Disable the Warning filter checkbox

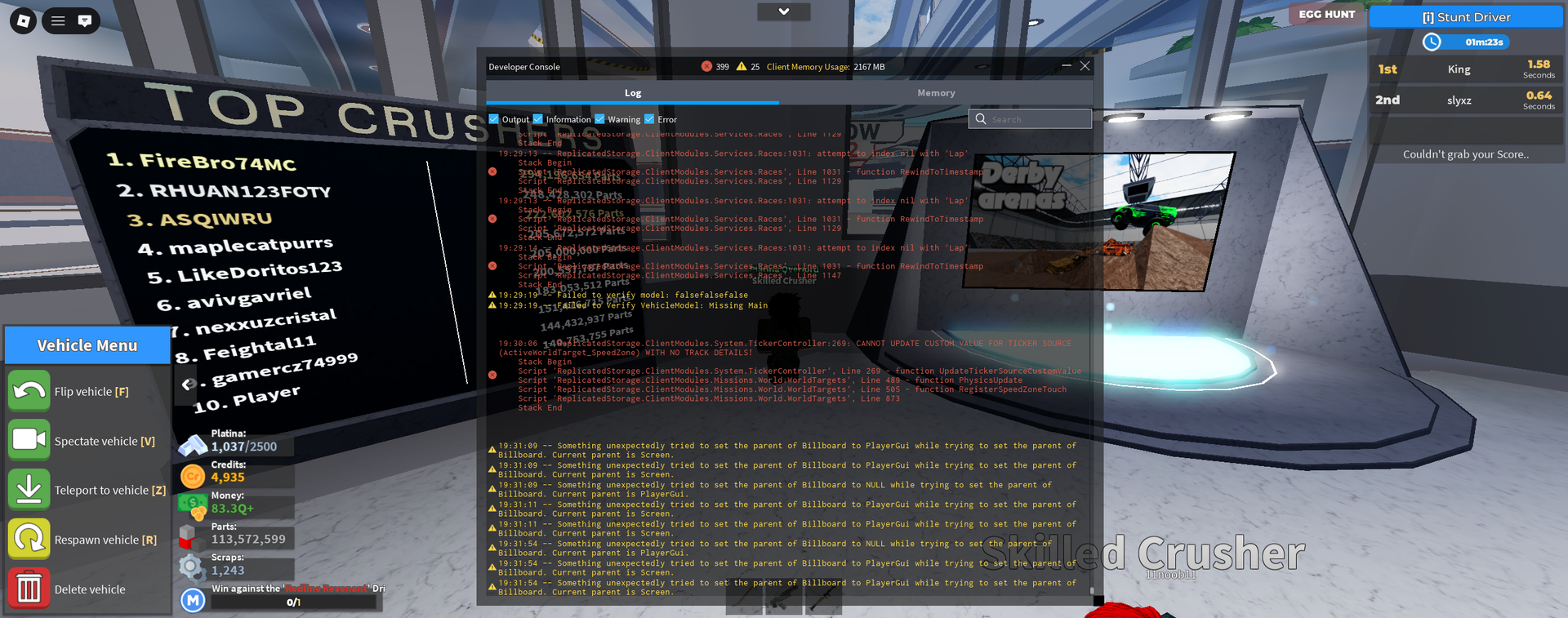[600, 119]
